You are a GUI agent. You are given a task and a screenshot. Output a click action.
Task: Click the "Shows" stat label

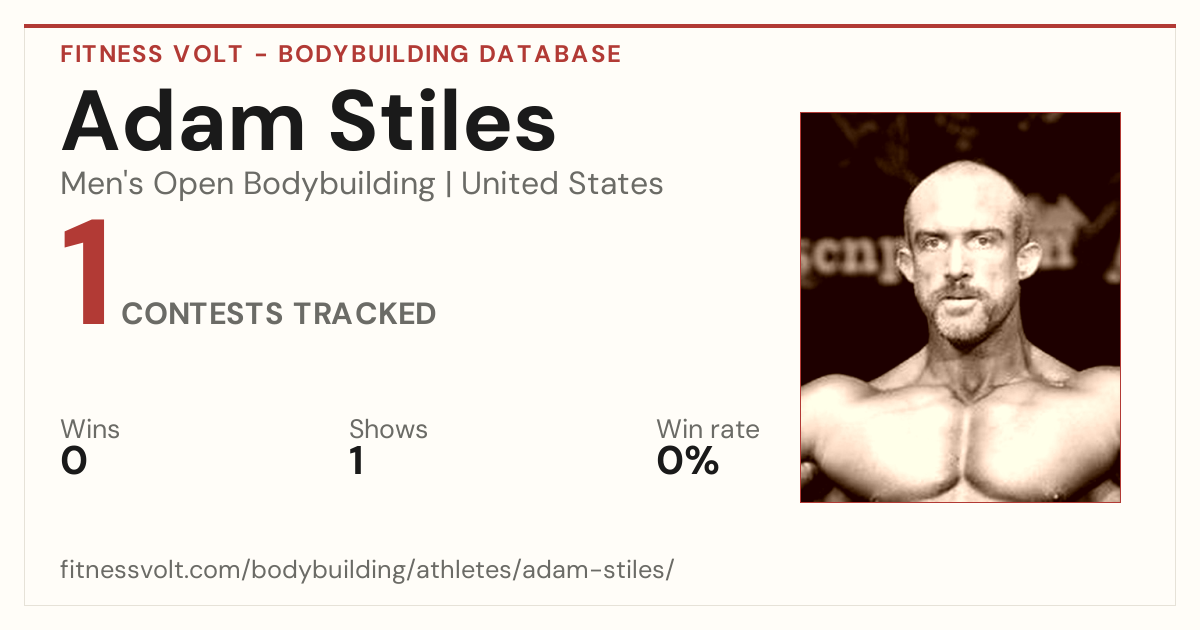388,430
